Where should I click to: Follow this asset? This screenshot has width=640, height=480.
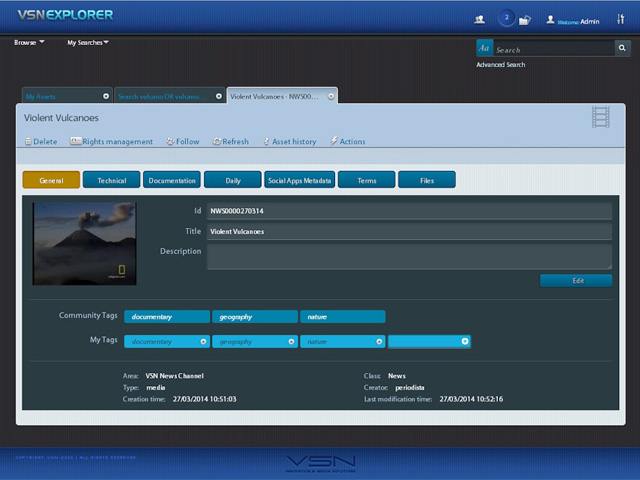pyautogui.click(x=183, y=142)
